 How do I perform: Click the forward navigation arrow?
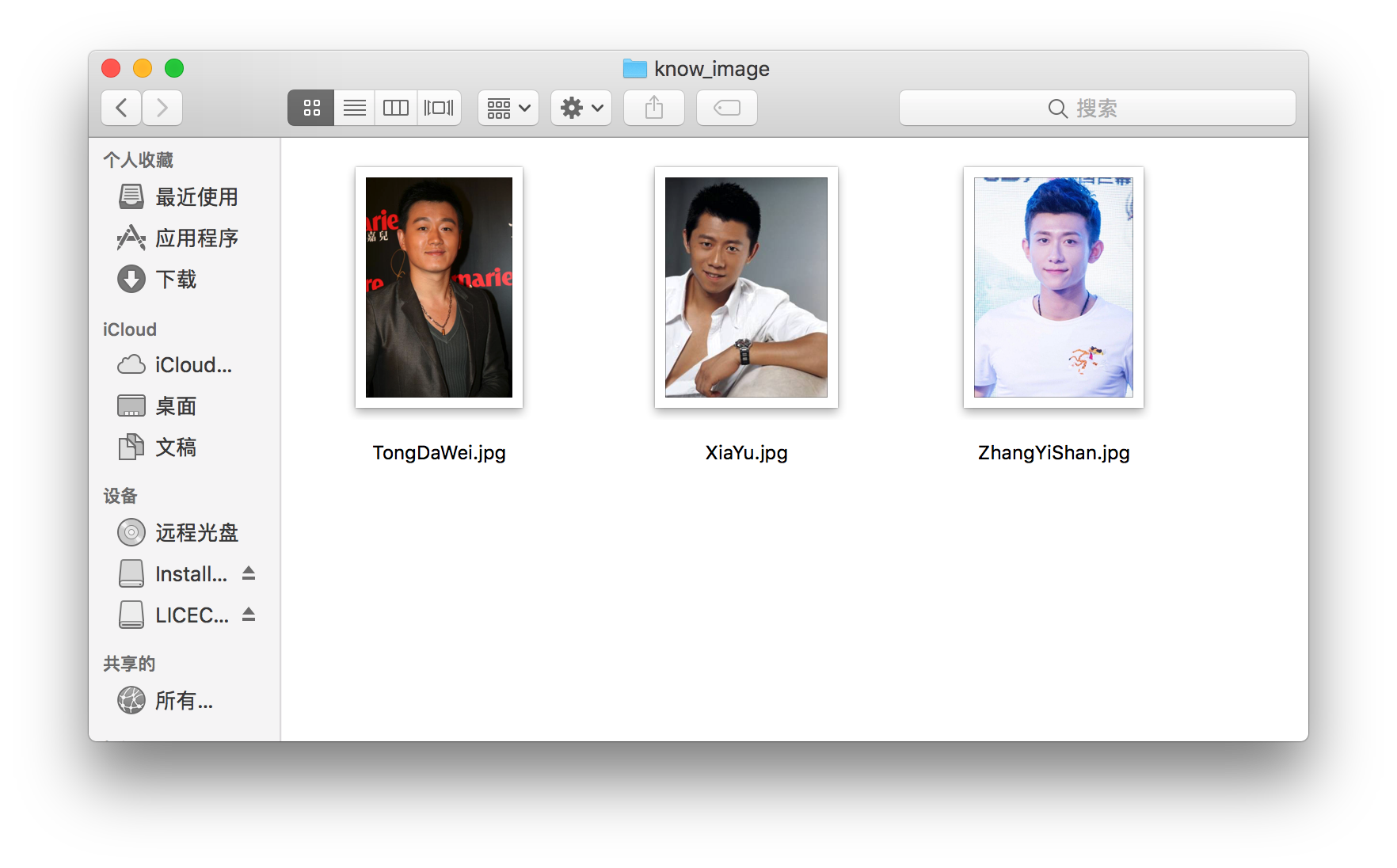[162, 108]
